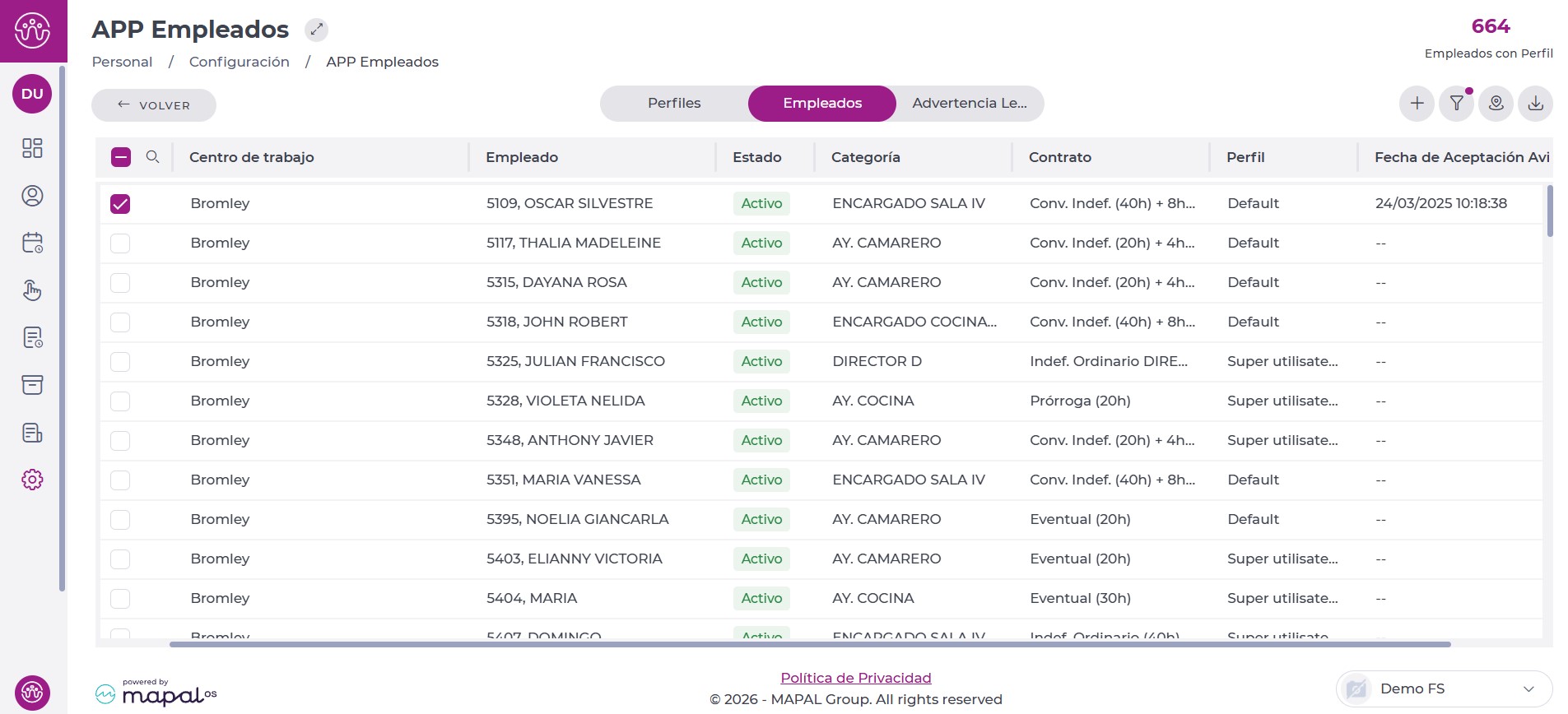Click the search magnifier in table header
The width and height of the screenshot is (1568, 714).
pos(152,157)
